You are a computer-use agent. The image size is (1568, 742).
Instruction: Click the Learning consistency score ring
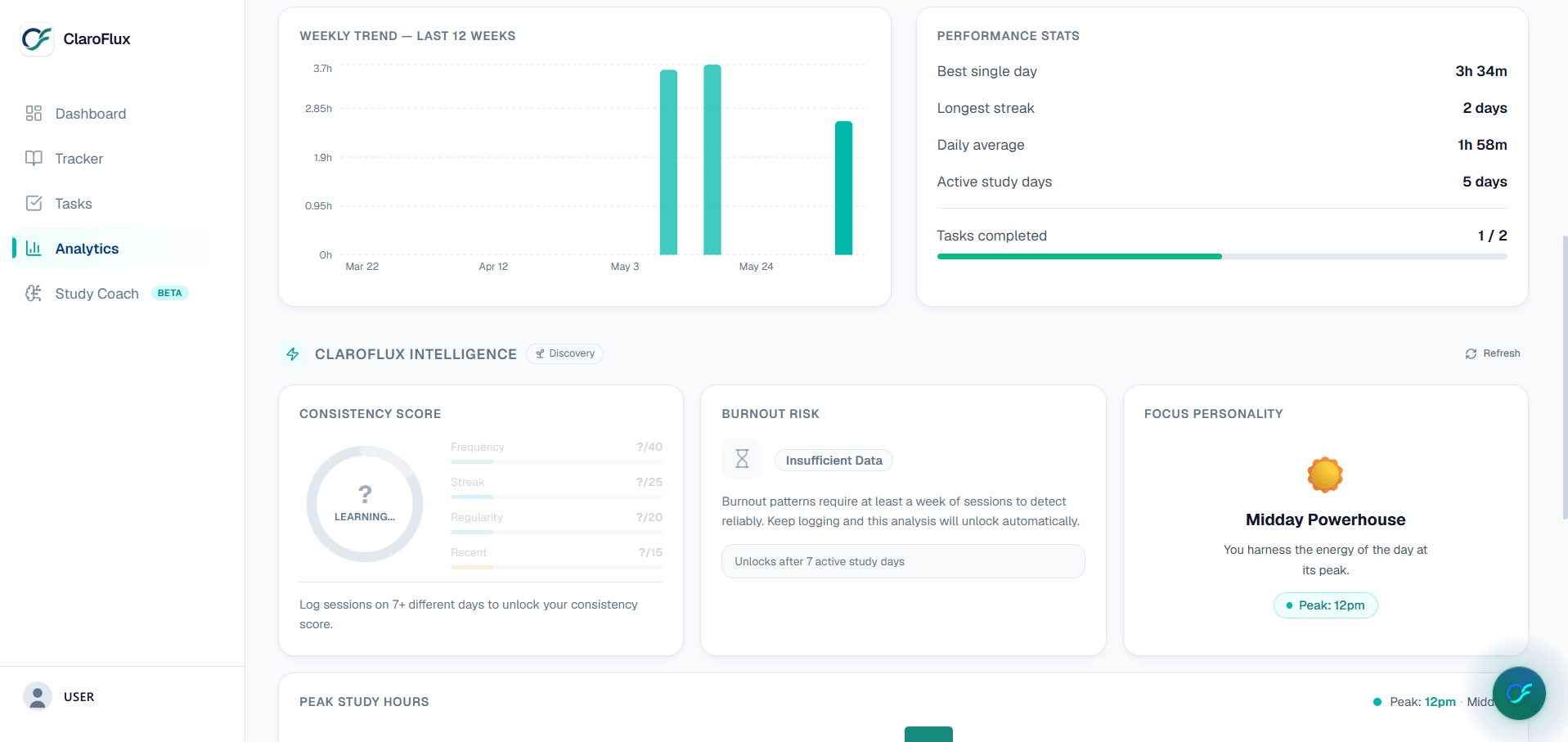365,504
